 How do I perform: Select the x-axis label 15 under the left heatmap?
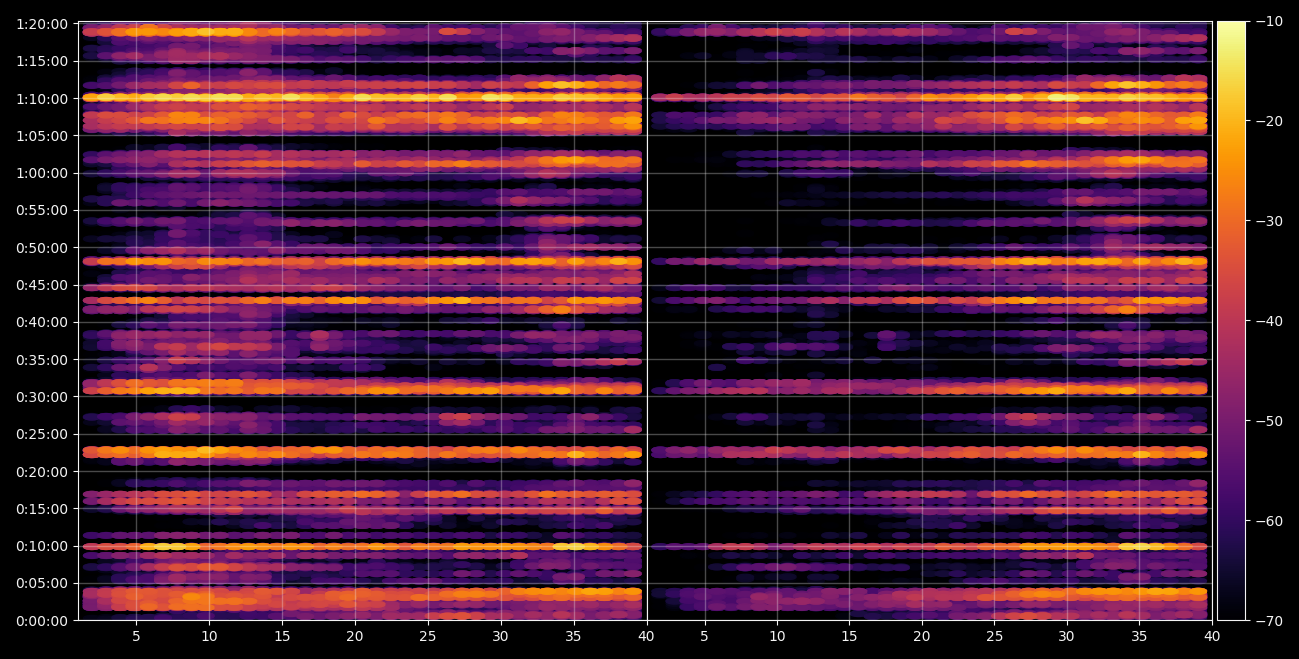(x=282, y=636)
